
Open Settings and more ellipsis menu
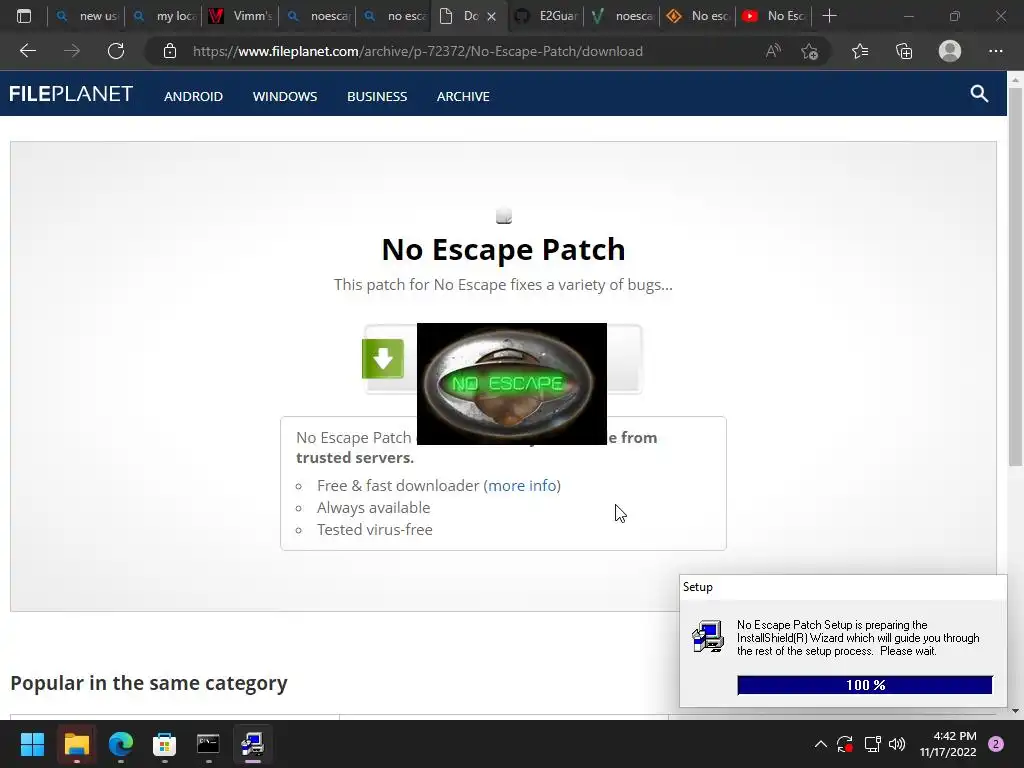(995, 51)
